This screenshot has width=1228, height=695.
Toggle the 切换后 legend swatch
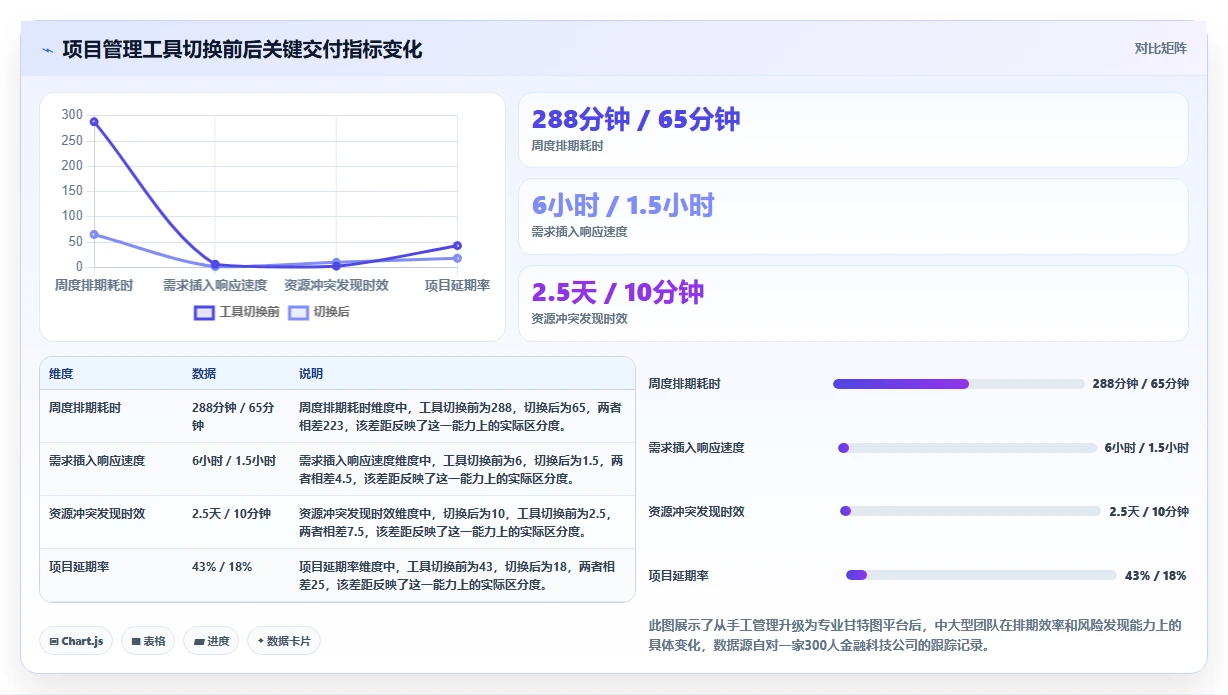click(298, 312)
